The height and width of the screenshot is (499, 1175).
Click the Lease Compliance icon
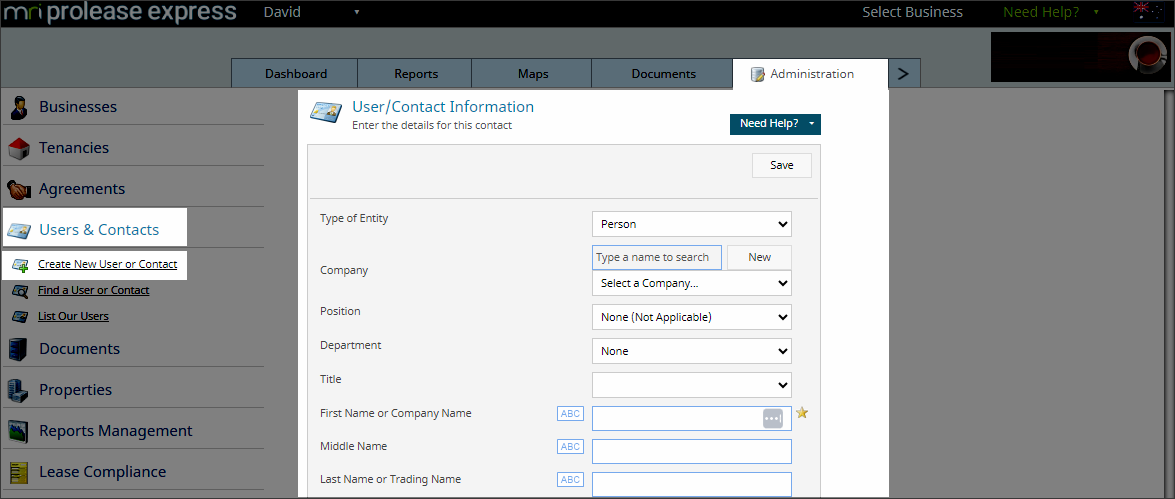click(x=19, y=472)
